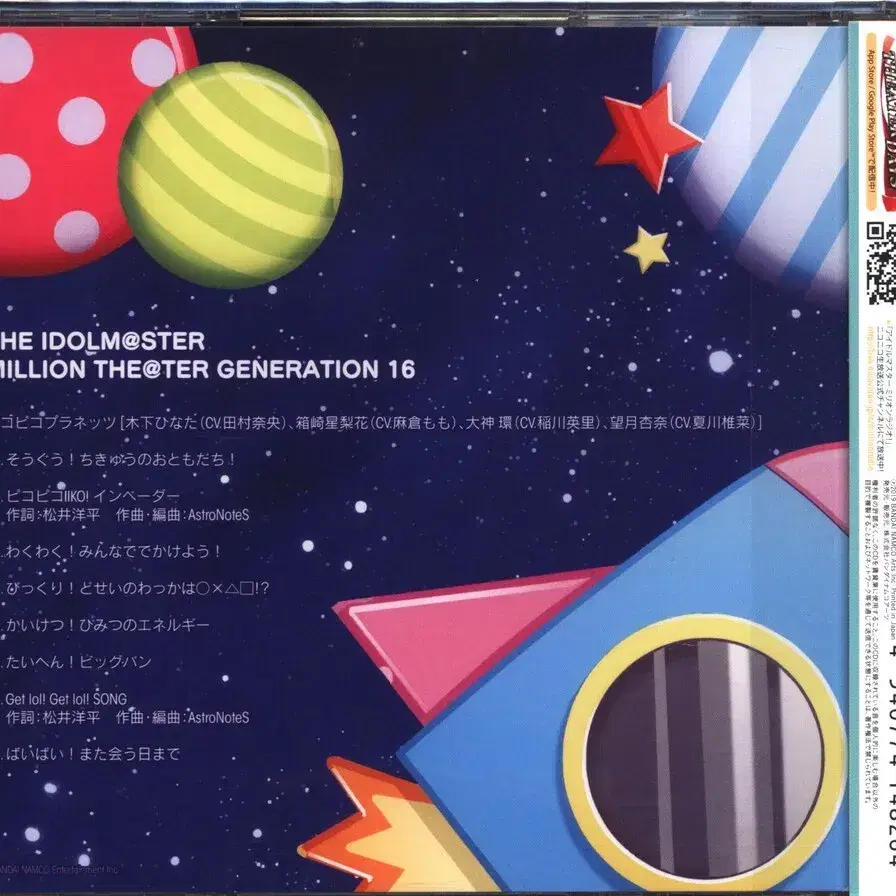Click the 松井洋平 credit line under ピコピコIIKO! インベーダー
Image resolution: width=896 pixels, height=896 pixels.
(126, 515)
